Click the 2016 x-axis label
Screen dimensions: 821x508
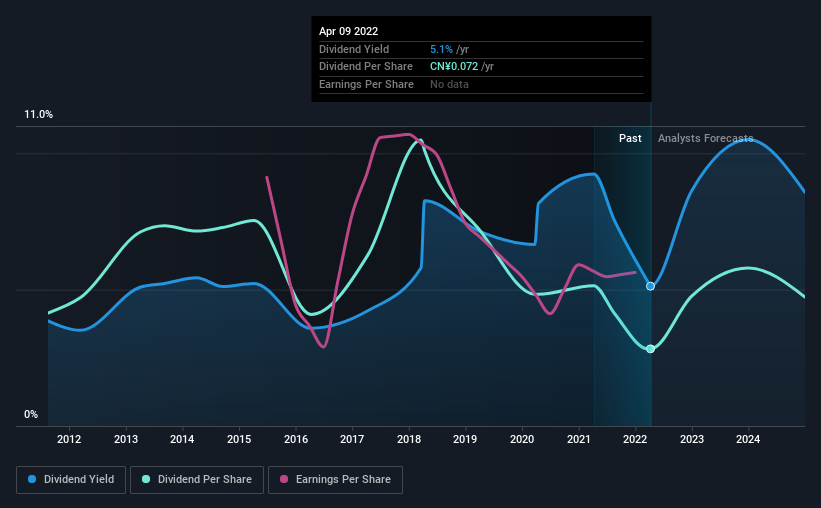click(296, 439)
